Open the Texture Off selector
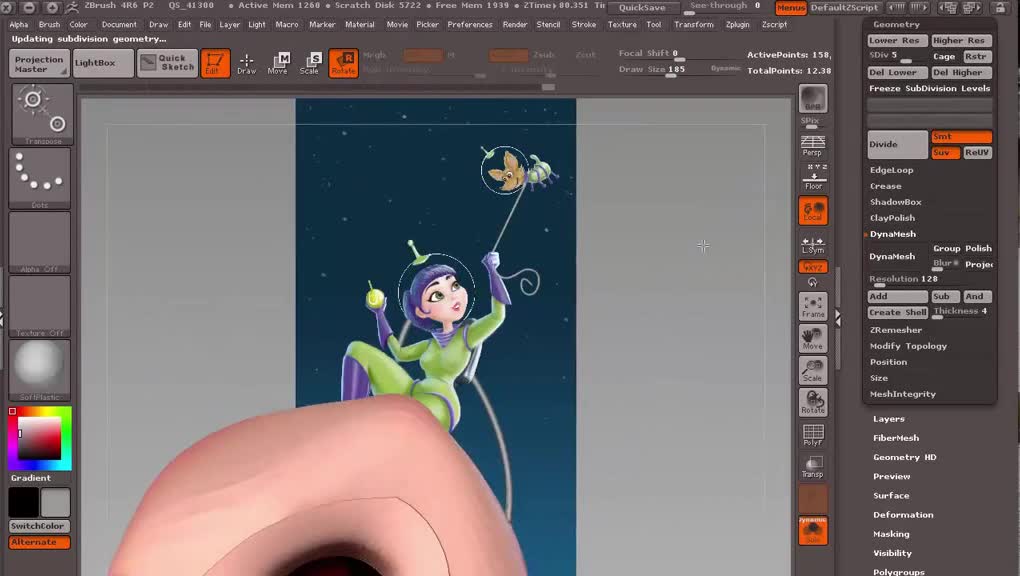This screenshot has height=576, width=1020. (40, 306)
